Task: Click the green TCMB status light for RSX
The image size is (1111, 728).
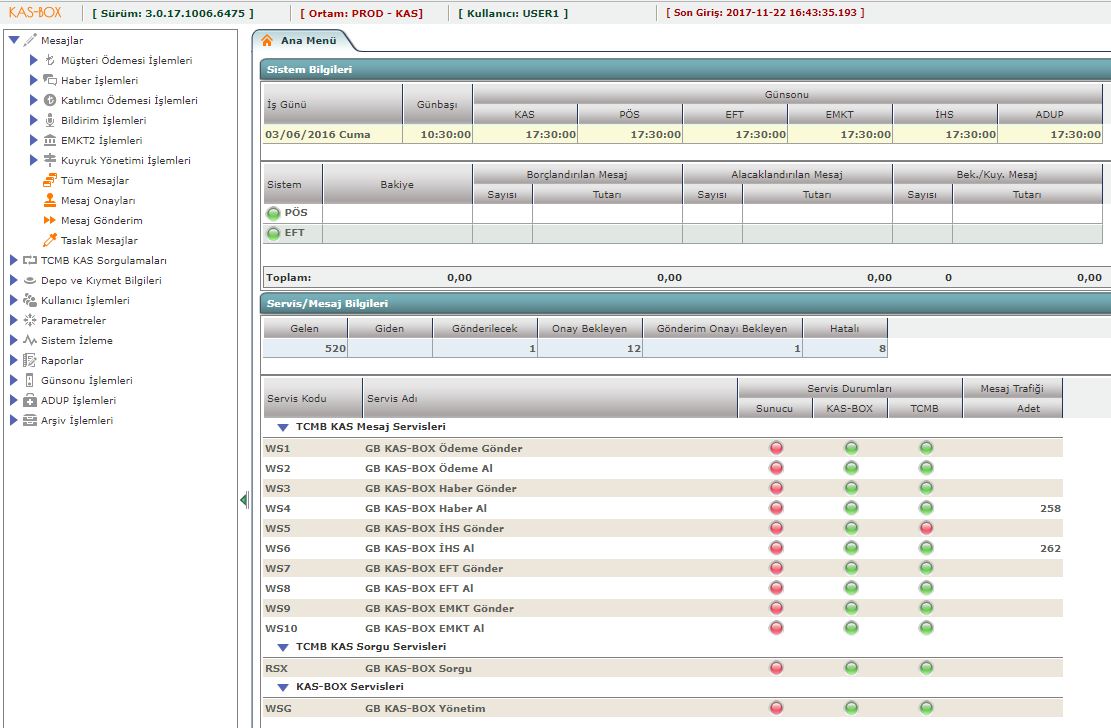Action: [926, 668]
